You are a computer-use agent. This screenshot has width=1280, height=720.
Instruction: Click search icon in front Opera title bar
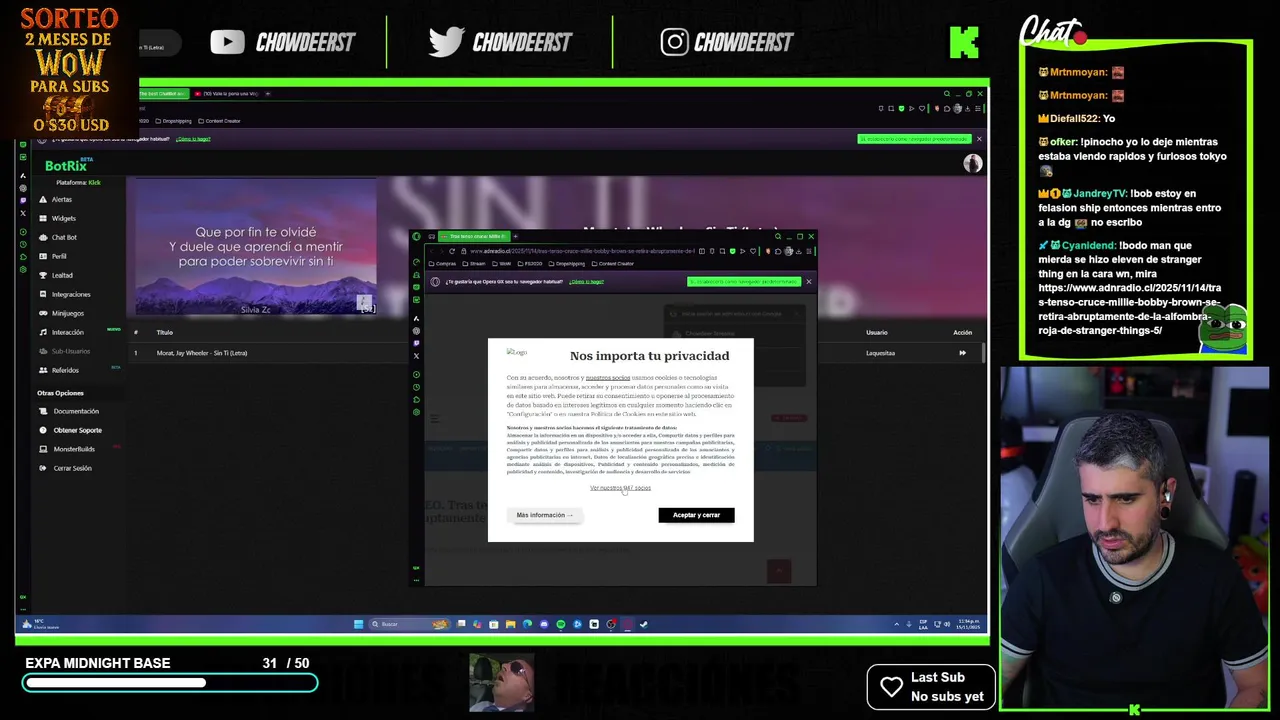[x=777, y=237]
